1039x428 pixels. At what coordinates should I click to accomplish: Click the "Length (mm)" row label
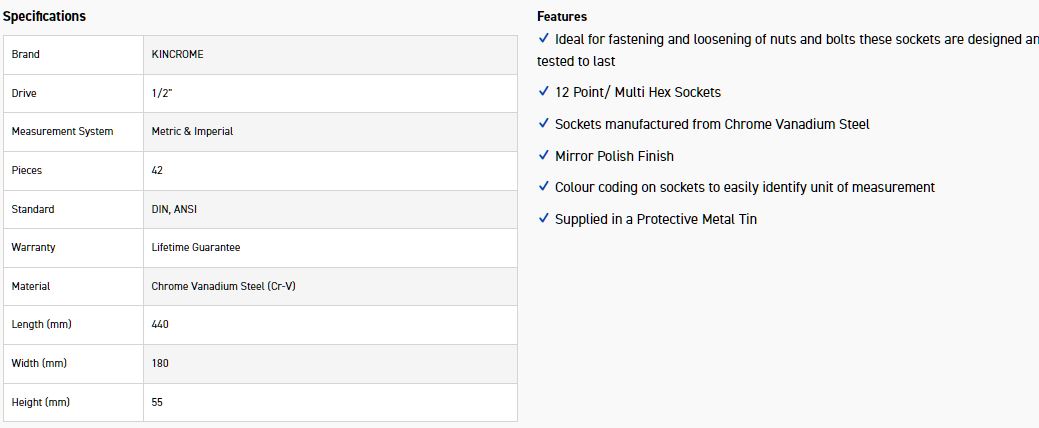tap(41, 325)
